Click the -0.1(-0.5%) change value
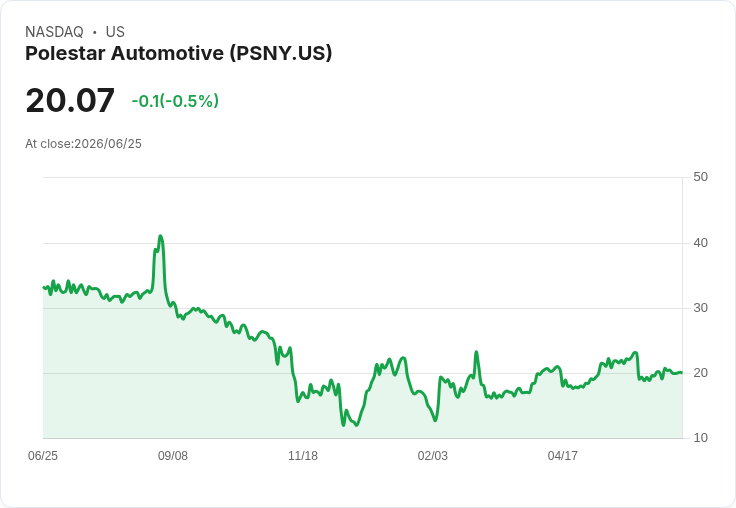The width and height of the screenshot is (736, 508). [175, 101]
